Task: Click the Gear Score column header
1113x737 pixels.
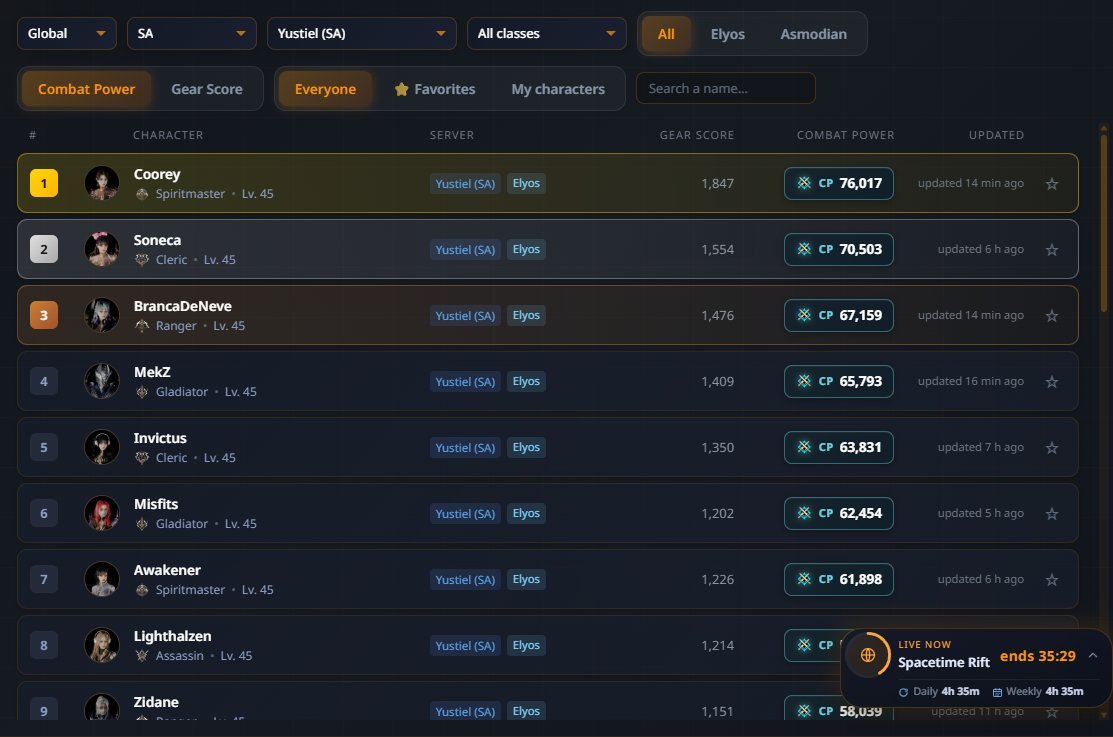Action: tap(696, 135)
